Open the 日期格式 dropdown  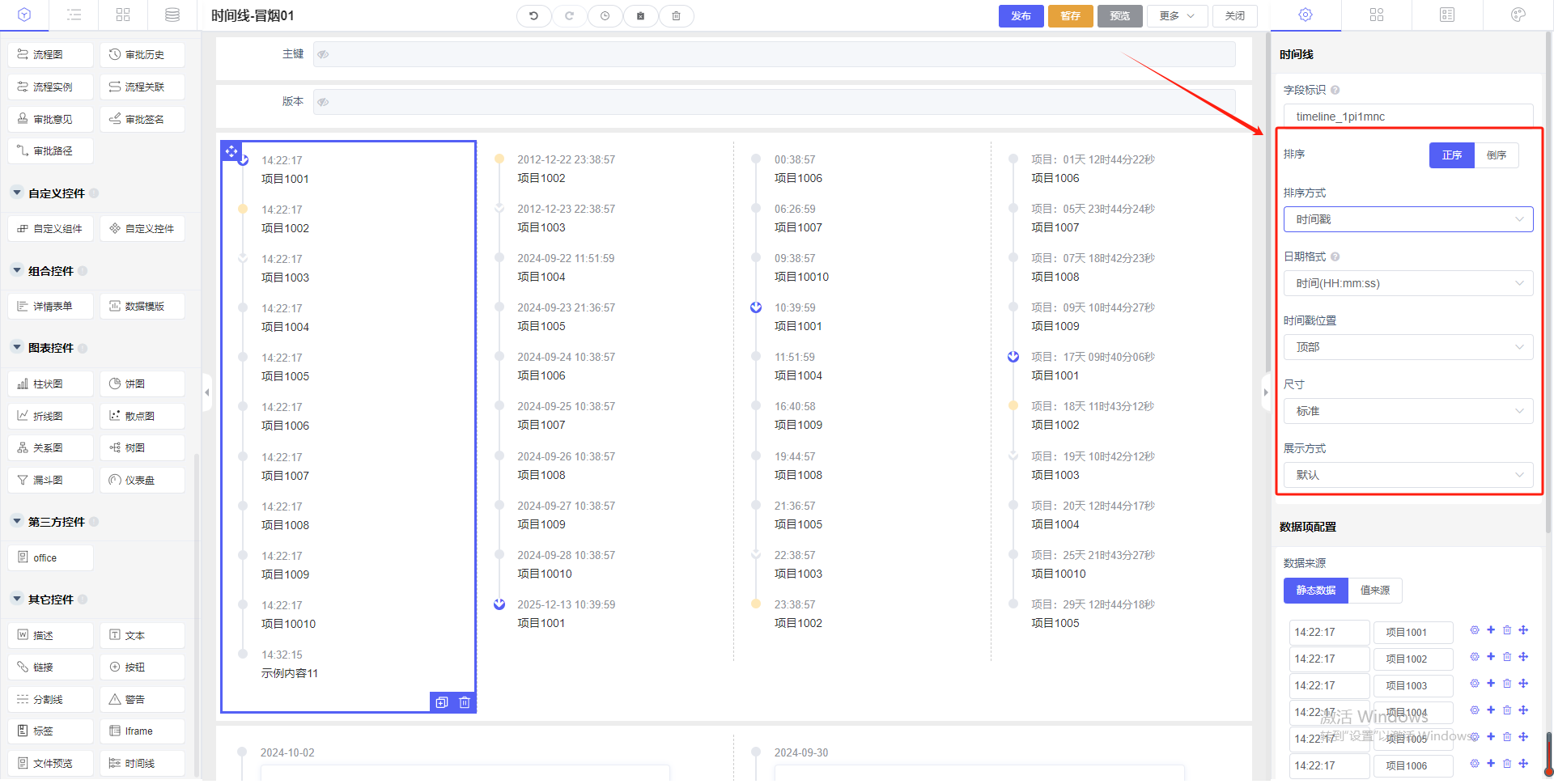(1408, 283)
